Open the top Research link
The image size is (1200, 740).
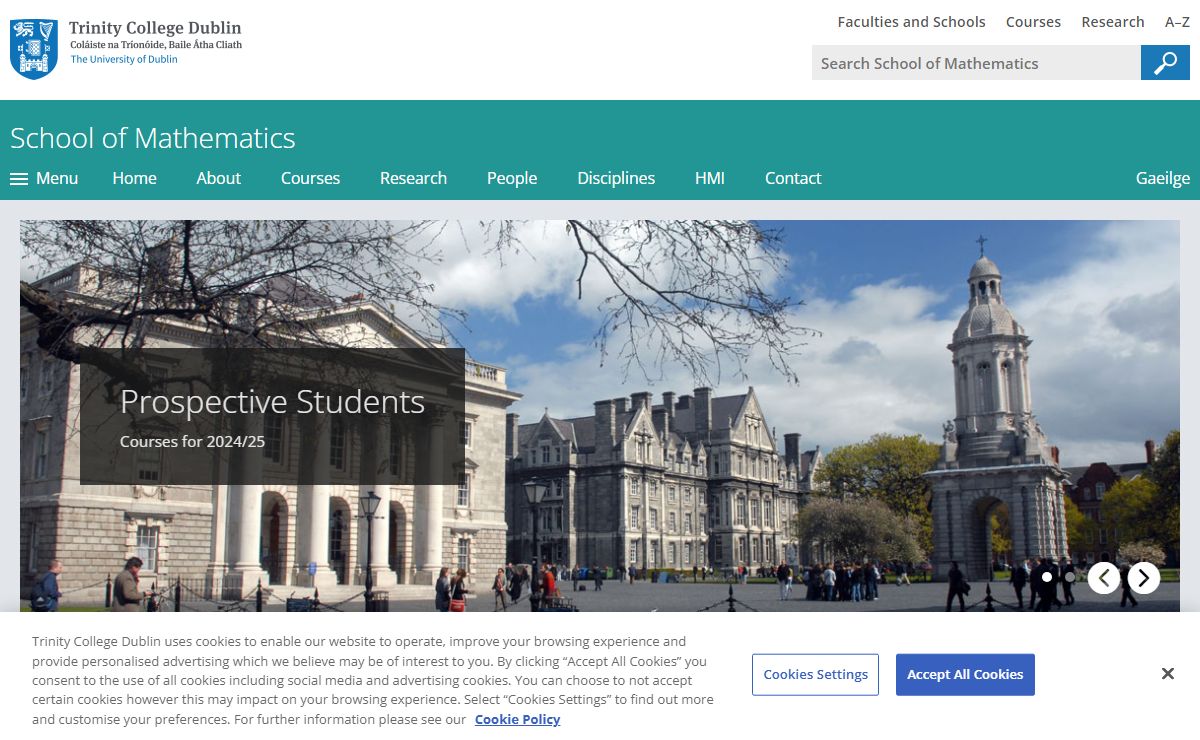point(1112,22)
